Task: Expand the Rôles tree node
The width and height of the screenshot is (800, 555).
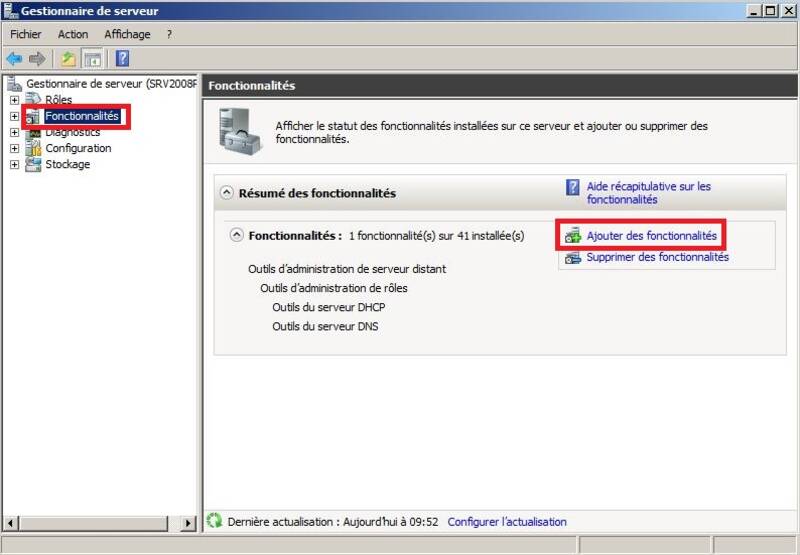Action: (x=15, y=100)
